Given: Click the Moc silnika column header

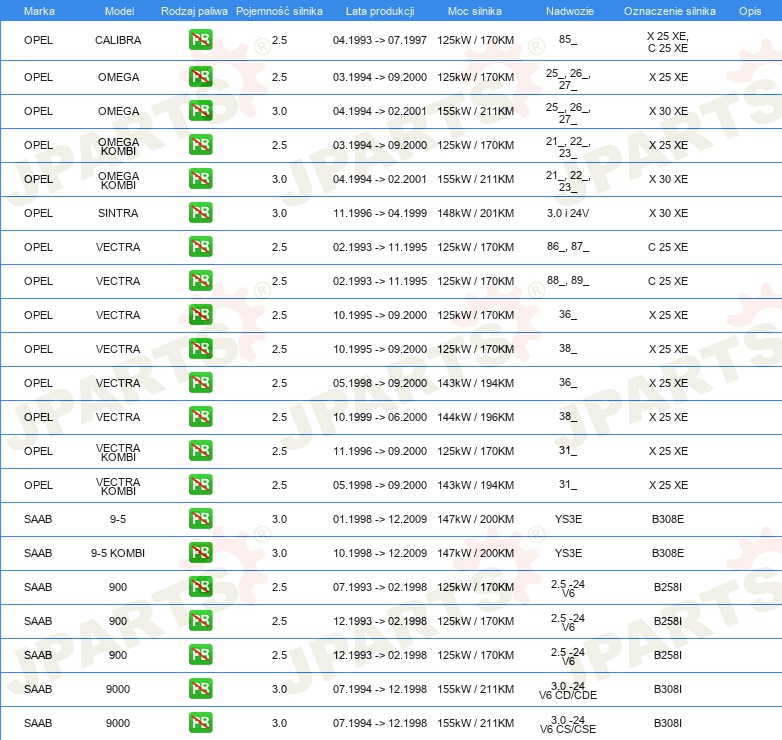Looking at the screenshot, I should (475, 11).
